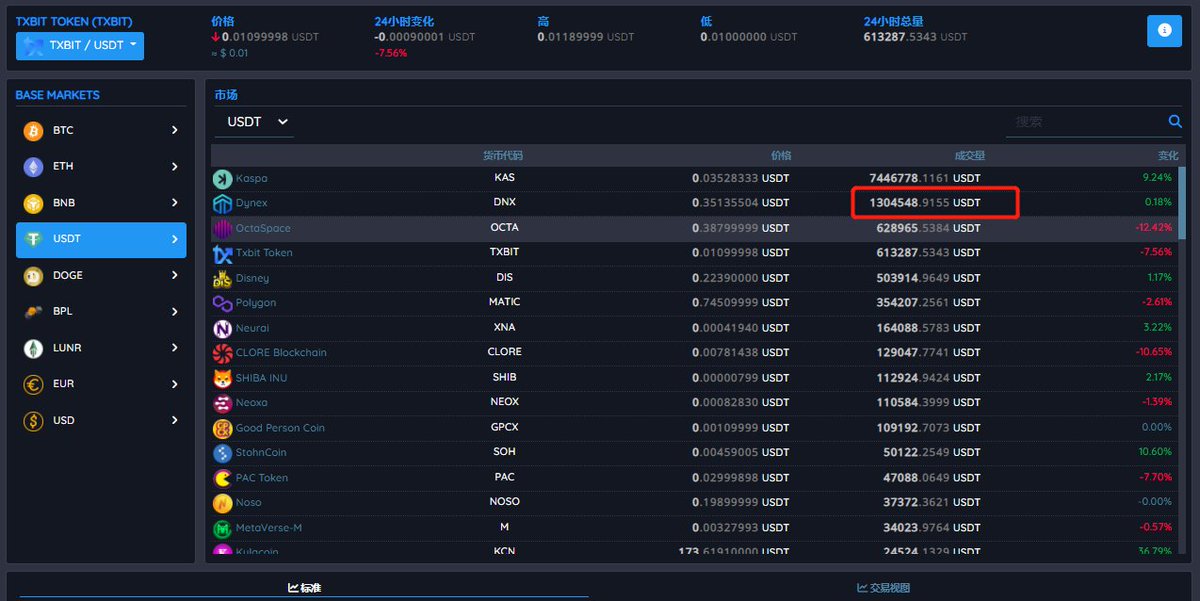This screenshot has width=1200, height=601.
Task: Open the OctaSpace market link
Action: pyautogui.click(x=263, y=228)
